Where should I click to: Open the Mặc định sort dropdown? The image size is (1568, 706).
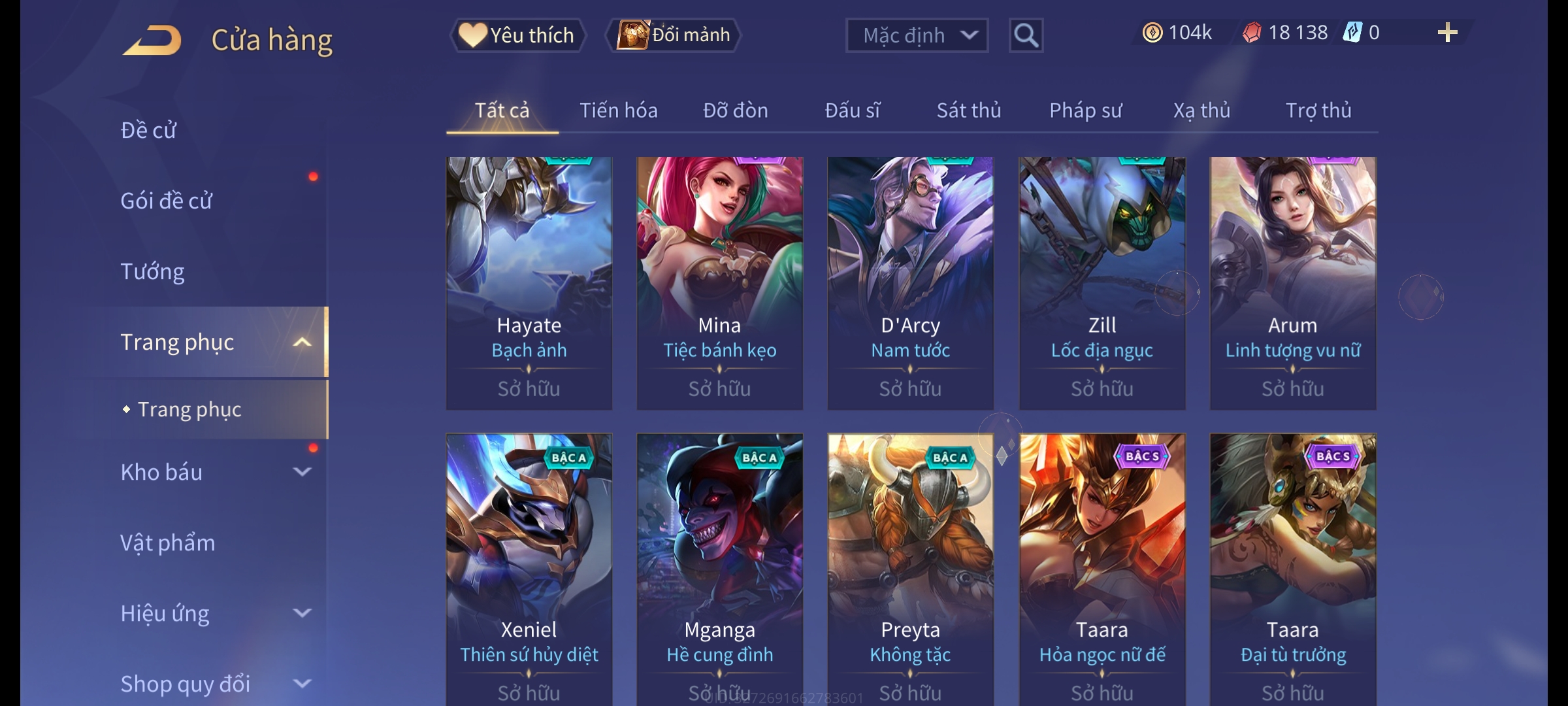[x=917, y=35]
